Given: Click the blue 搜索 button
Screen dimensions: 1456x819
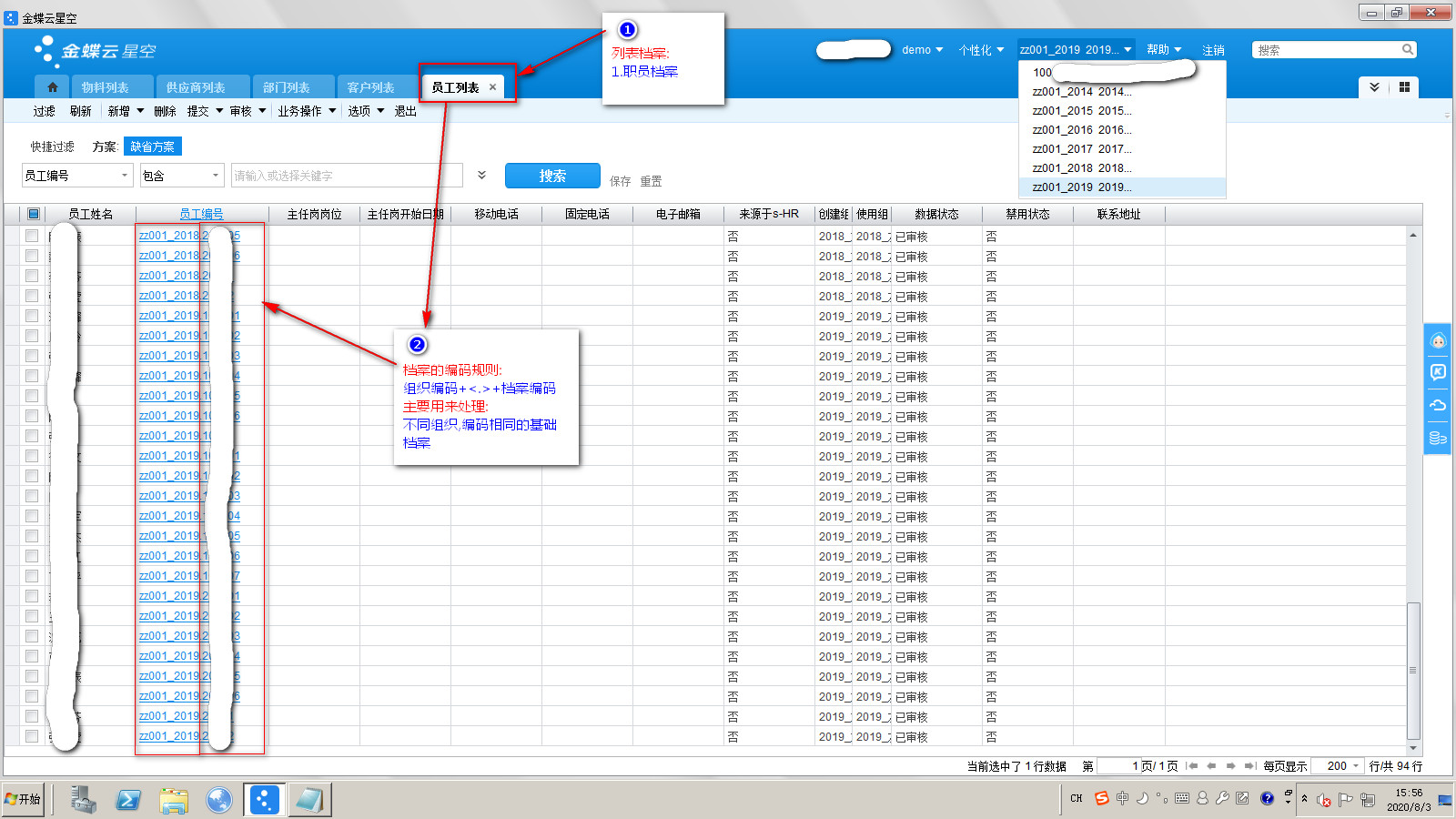Looking at the screenshot, I should pyautogui.click(x=552, y=176).
